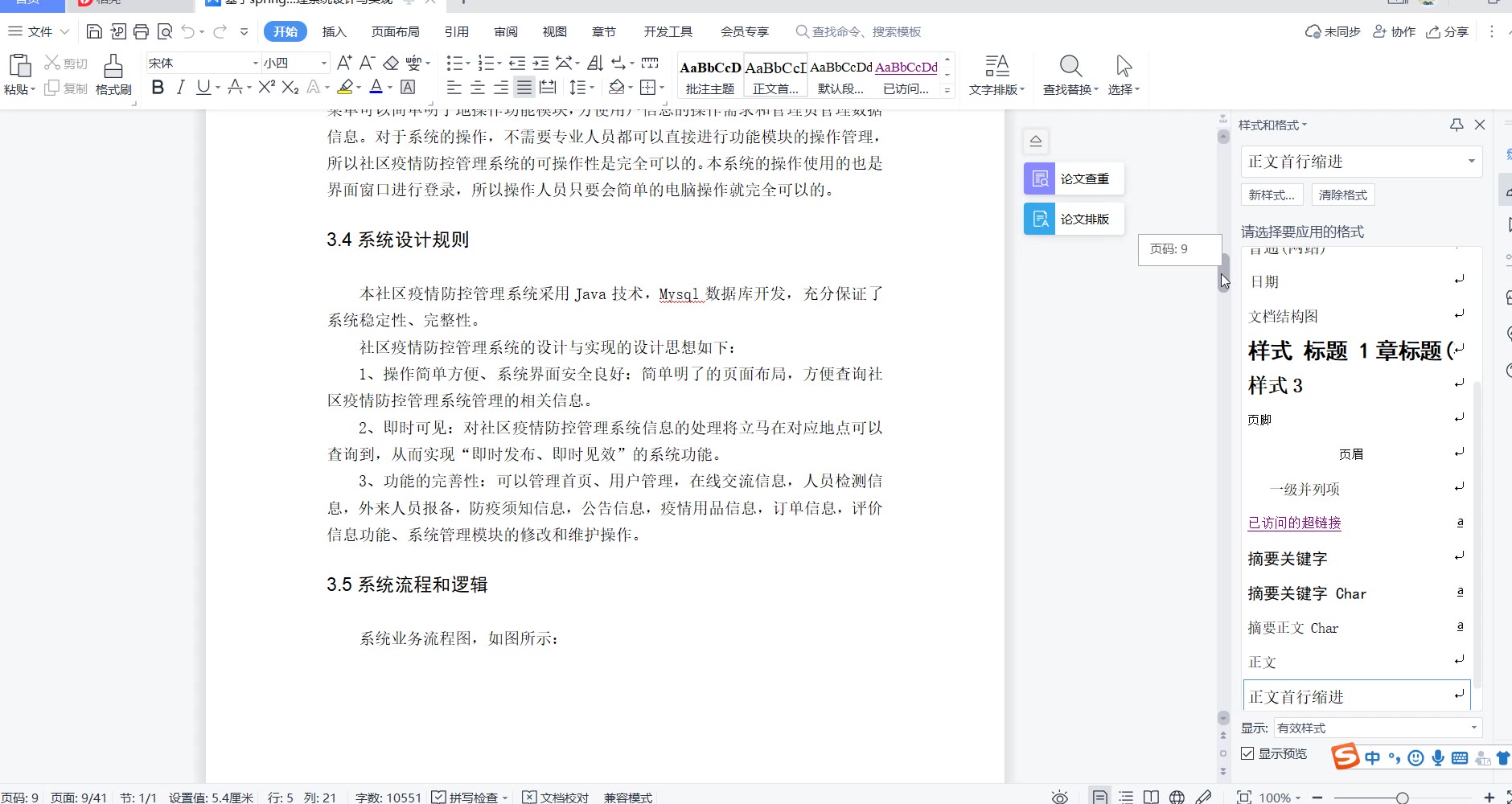Set paragraph alignment to center

pyautogui.click(x=478, y=87)
